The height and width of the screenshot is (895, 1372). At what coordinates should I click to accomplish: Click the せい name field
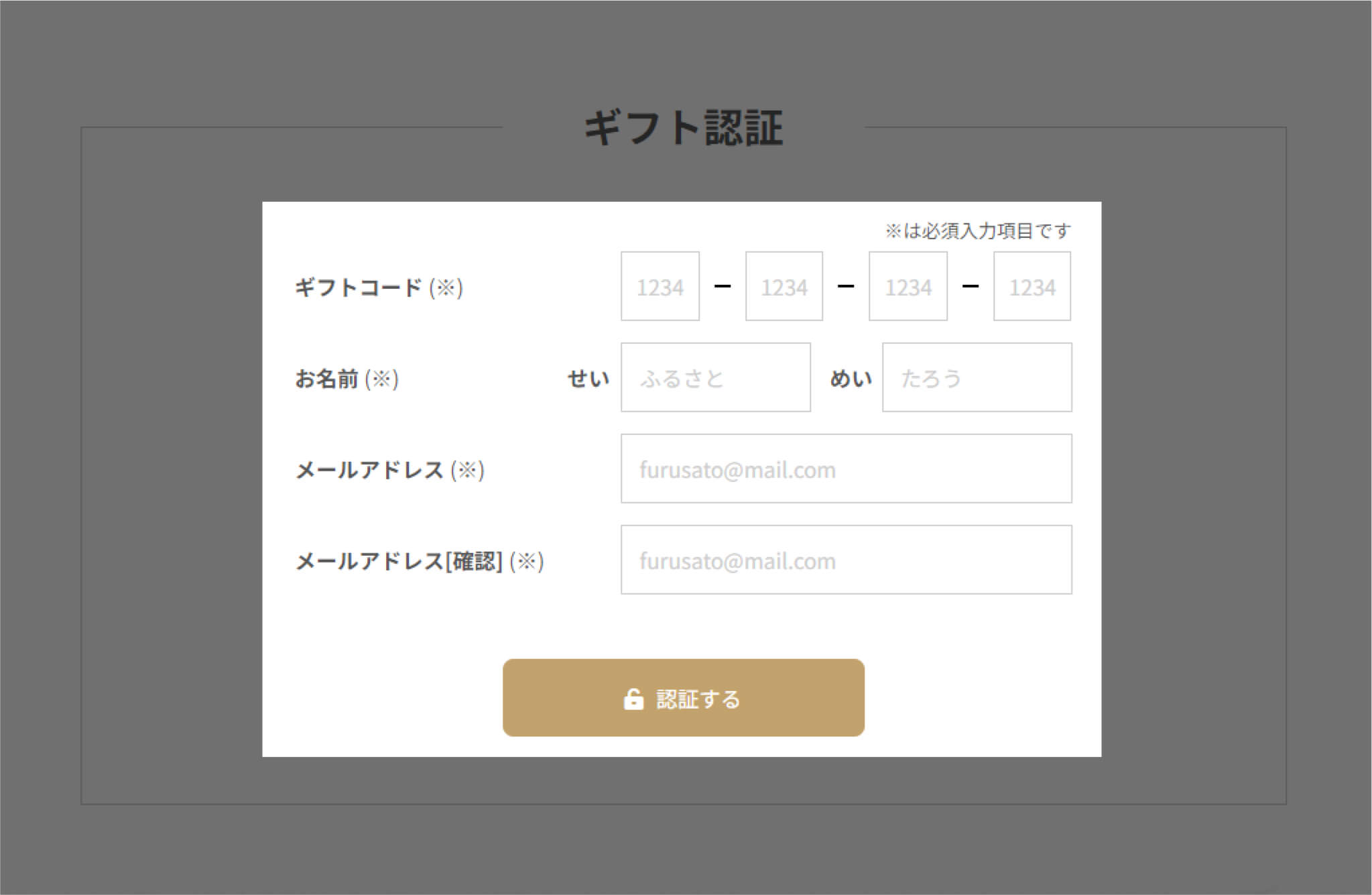pyautogui.click(x=715, y=377)
